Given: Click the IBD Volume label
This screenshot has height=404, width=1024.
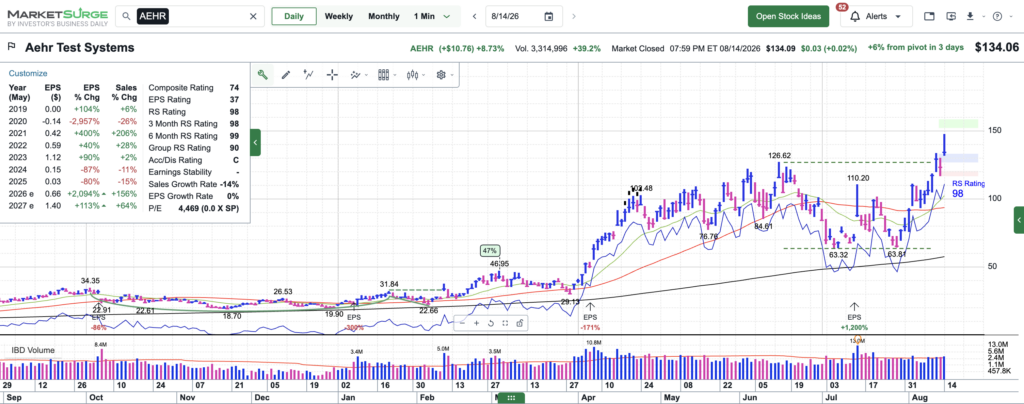Looking at the screenshot, I should click(33, 350).
